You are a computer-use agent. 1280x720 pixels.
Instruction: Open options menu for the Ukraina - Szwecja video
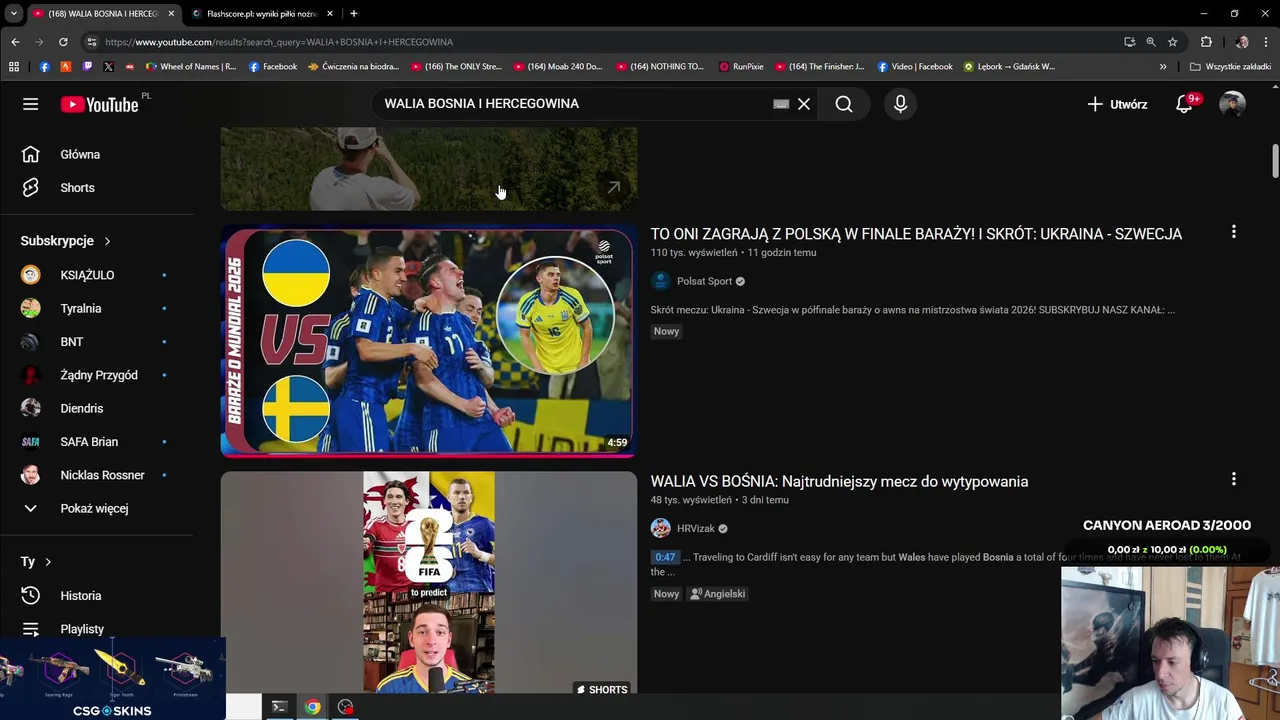click(x=1233, y=232)
